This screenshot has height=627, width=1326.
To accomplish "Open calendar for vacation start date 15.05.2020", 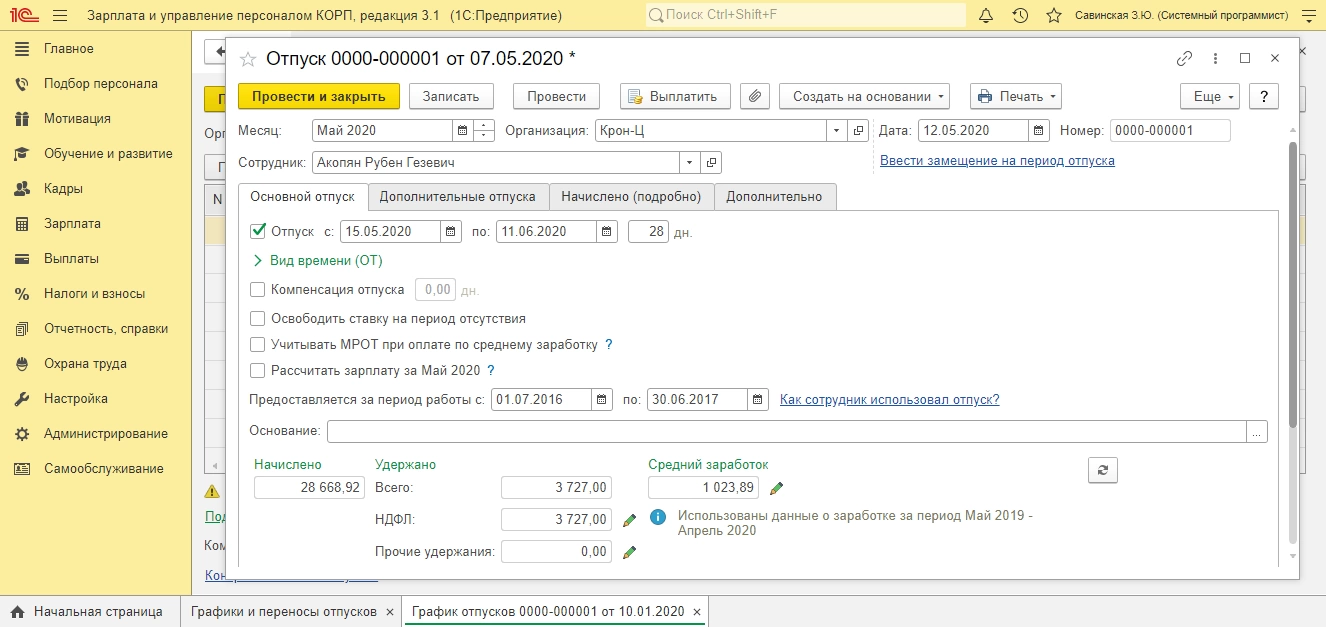I will (x=451, y=231).
